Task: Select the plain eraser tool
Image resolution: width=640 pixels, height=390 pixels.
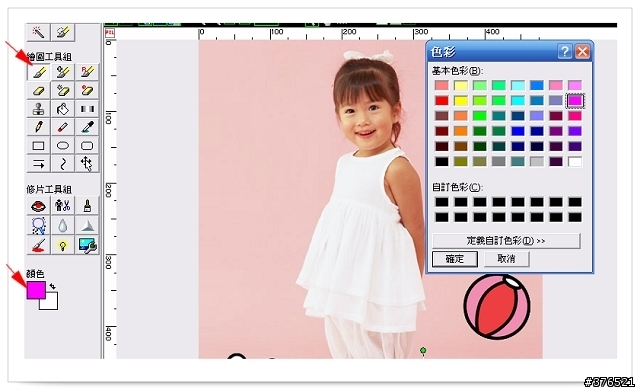Action: 38,91
